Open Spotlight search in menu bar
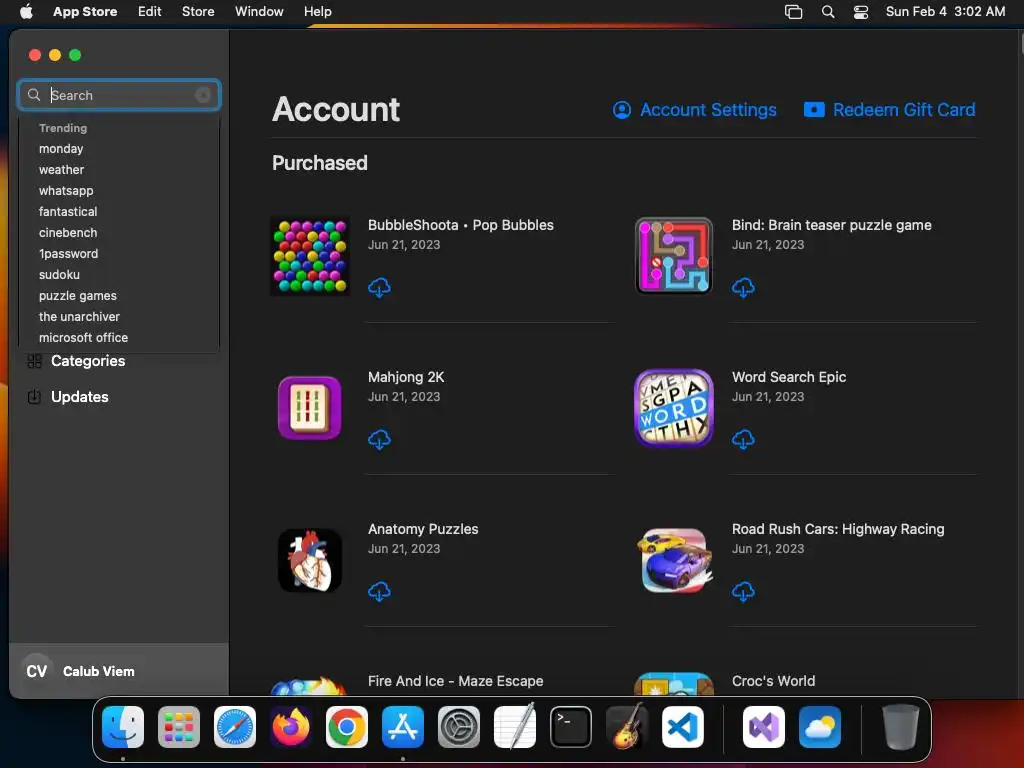1024x768 pixels. pyautogui.click(x=827, y=12)
